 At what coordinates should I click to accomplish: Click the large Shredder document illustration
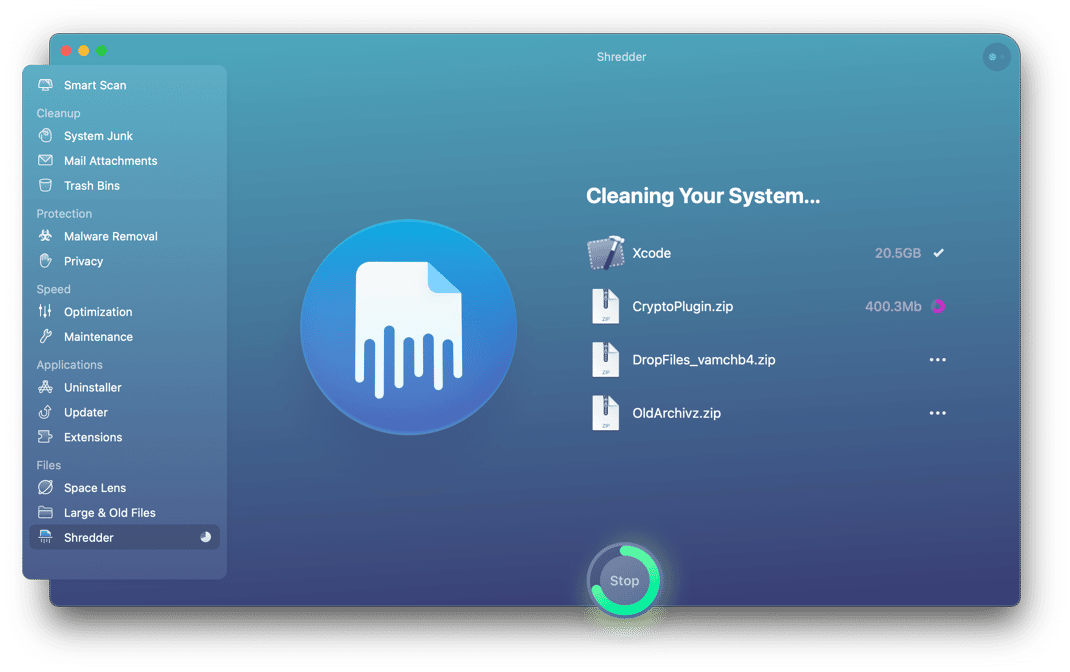coord(408,327)
